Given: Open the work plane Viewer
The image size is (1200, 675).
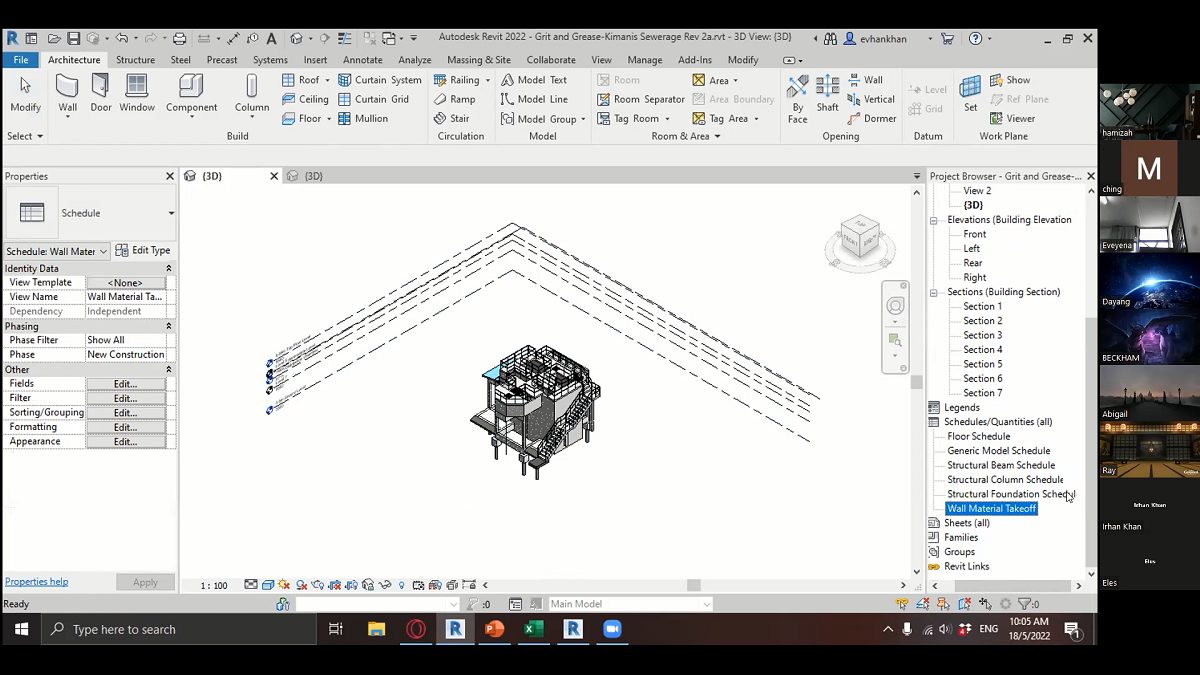Looking at the screenshot, I should tap(1013, 118).
